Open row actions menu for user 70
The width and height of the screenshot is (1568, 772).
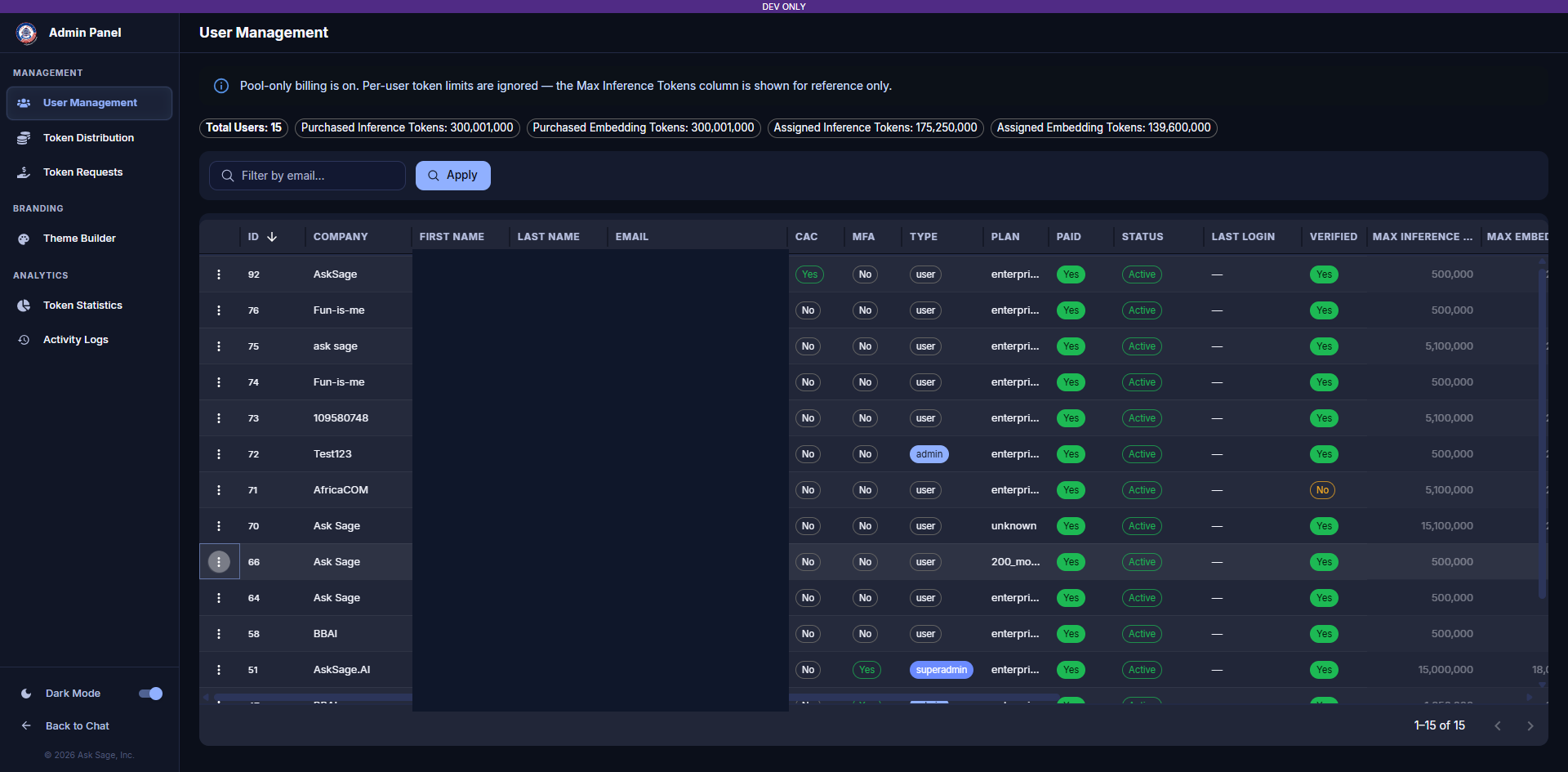pos(219,526)
